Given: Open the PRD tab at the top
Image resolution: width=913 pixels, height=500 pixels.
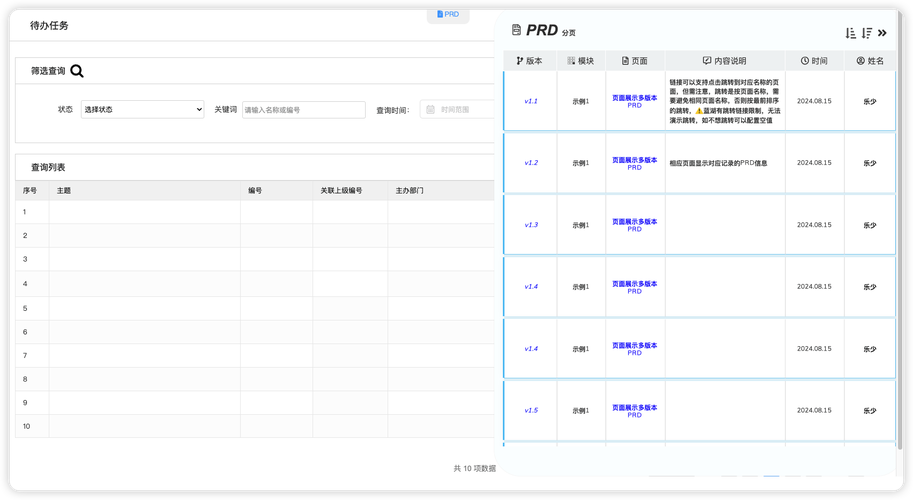Looking at the screenshot, I should [448, 14].
